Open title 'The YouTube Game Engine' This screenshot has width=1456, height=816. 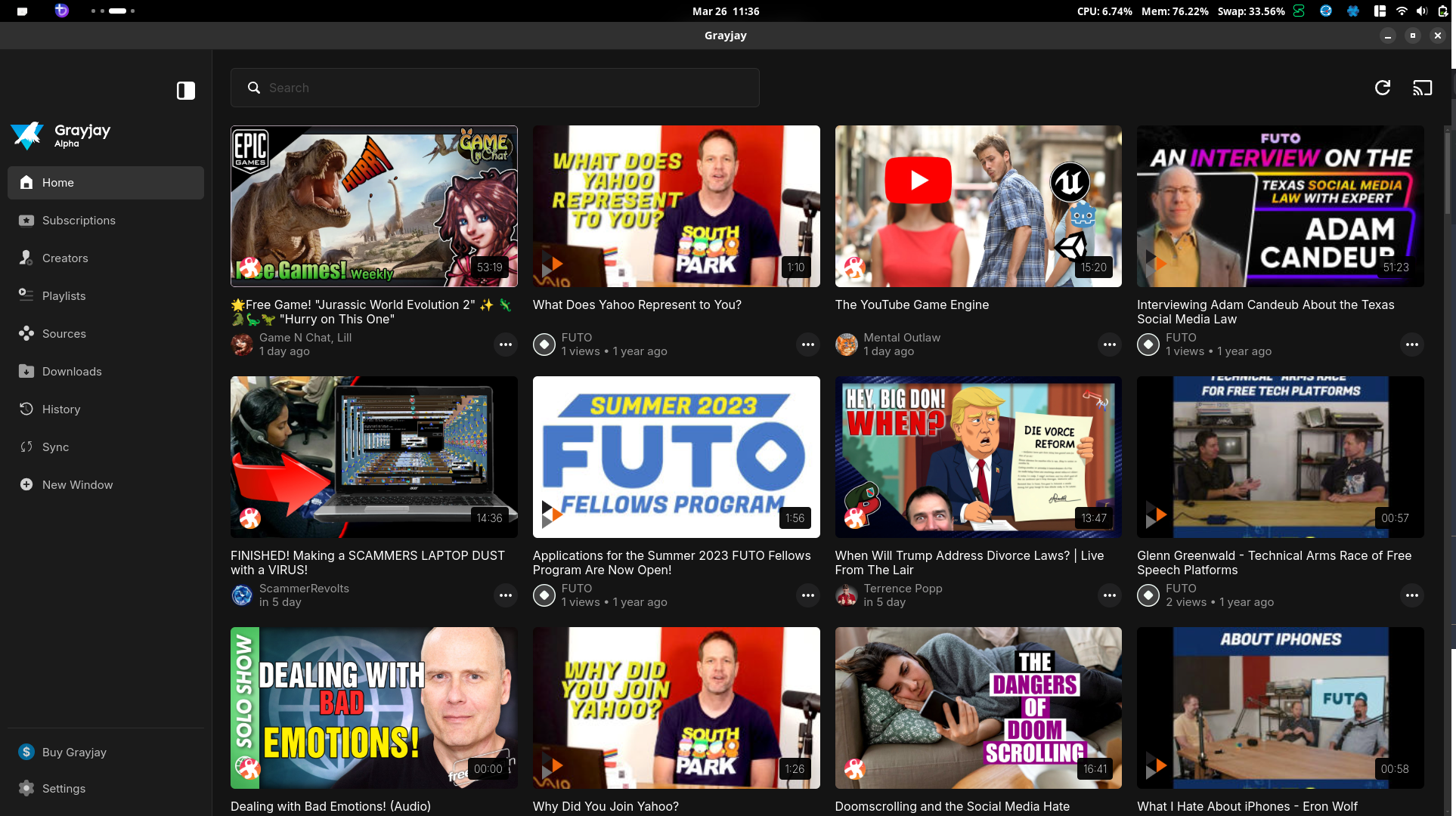coord(912,304)
